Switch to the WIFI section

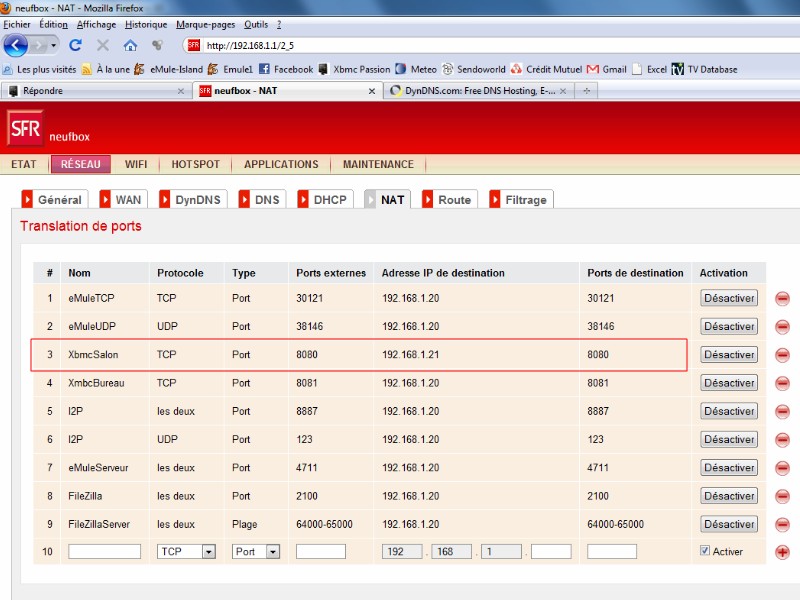click(x=136, y=164)
